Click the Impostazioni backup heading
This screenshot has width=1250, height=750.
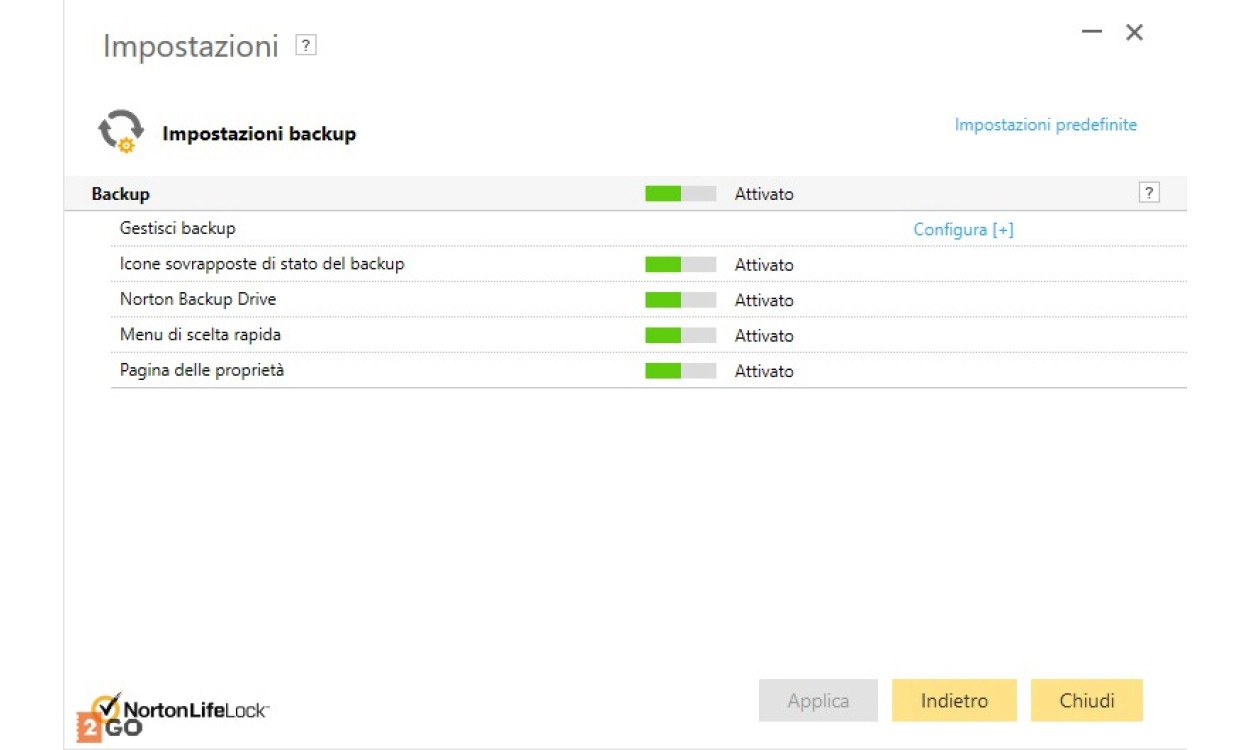click(259, 134)
